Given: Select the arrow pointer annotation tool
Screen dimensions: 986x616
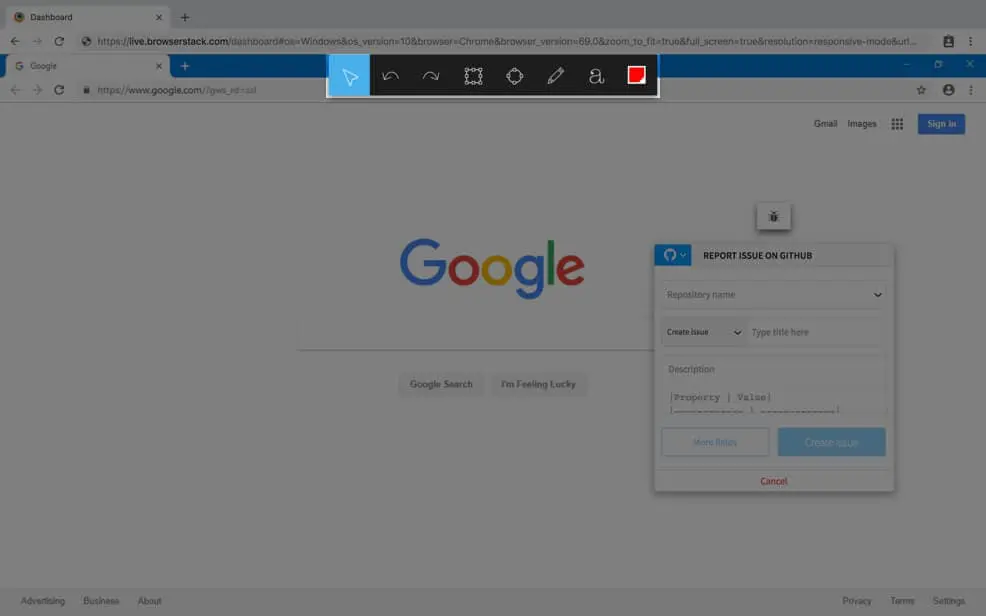Looking at the screenshot, I should [349, 76].
